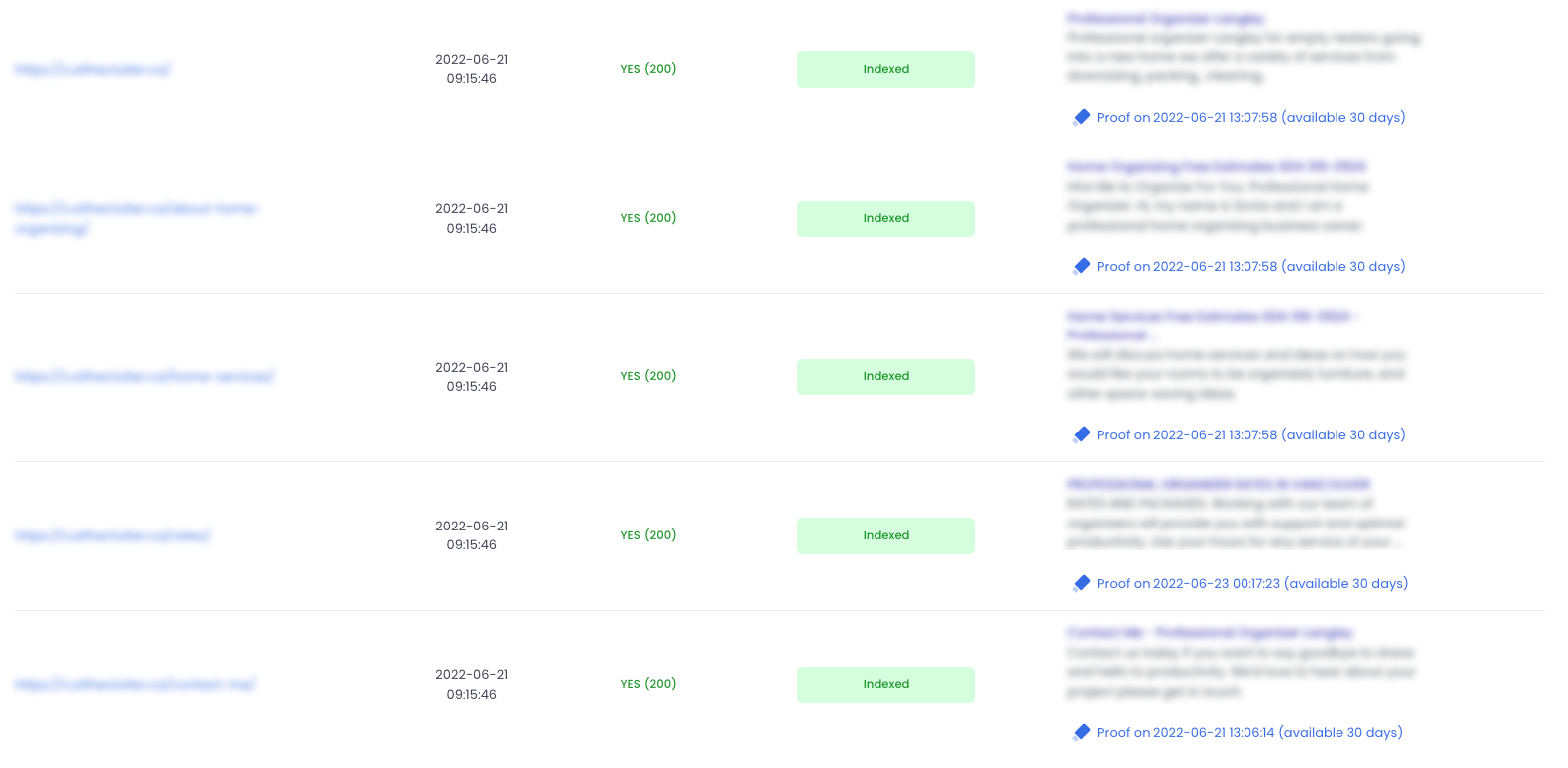The width and height of the screenshot is (1568, 768).
Task: Click the Indexed badge for the contact-me URL
Action: pyautogui.click(x=886, y=685)
